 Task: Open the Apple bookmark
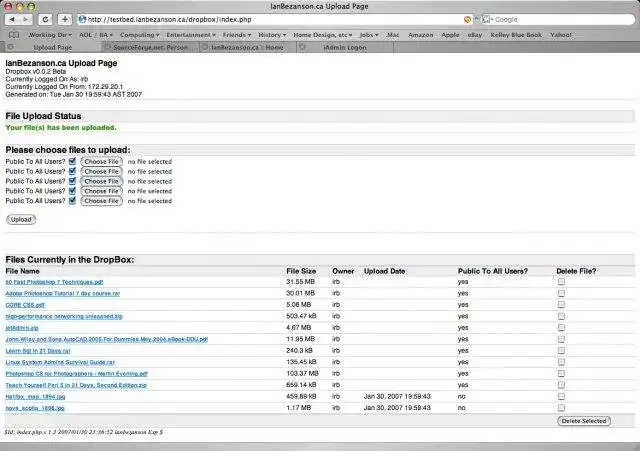(450, 35)
